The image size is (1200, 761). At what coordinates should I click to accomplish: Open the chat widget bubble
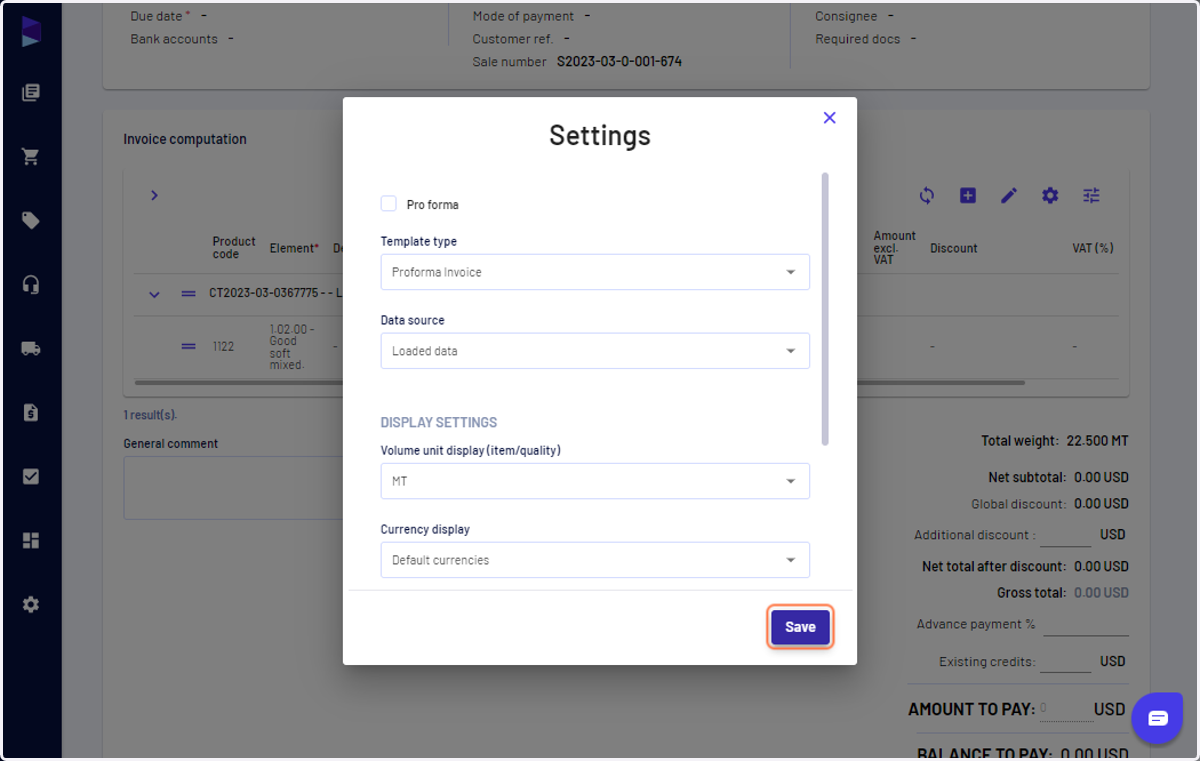click(x=1157, y=717)
